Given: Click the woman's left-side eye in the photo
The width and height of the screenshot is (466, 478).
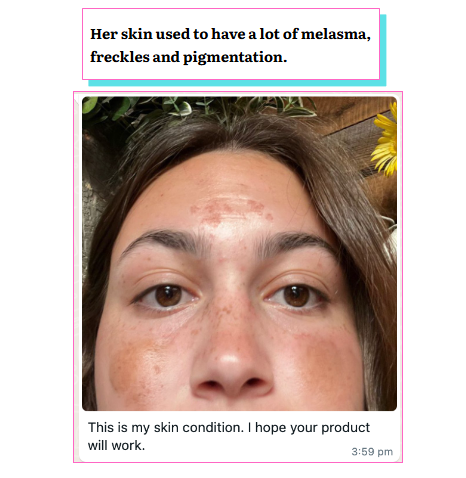Looking at the screenshot, I should coord(167,295).
